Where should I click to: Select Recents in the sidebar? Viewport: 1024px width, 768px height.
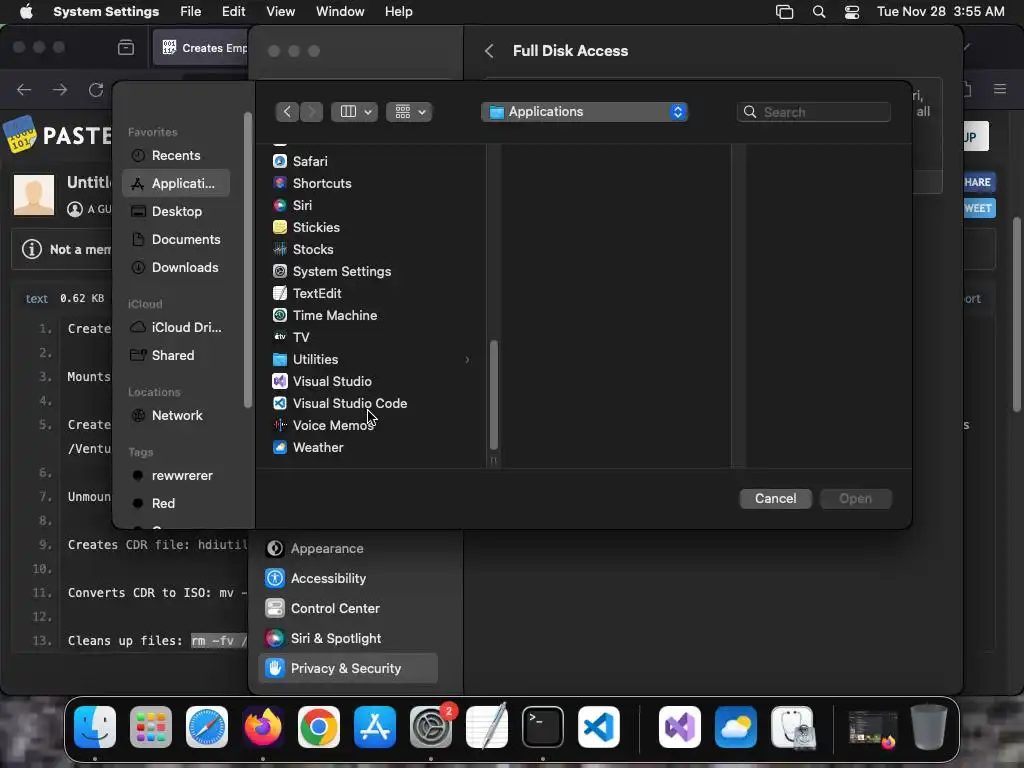point(176,155)
